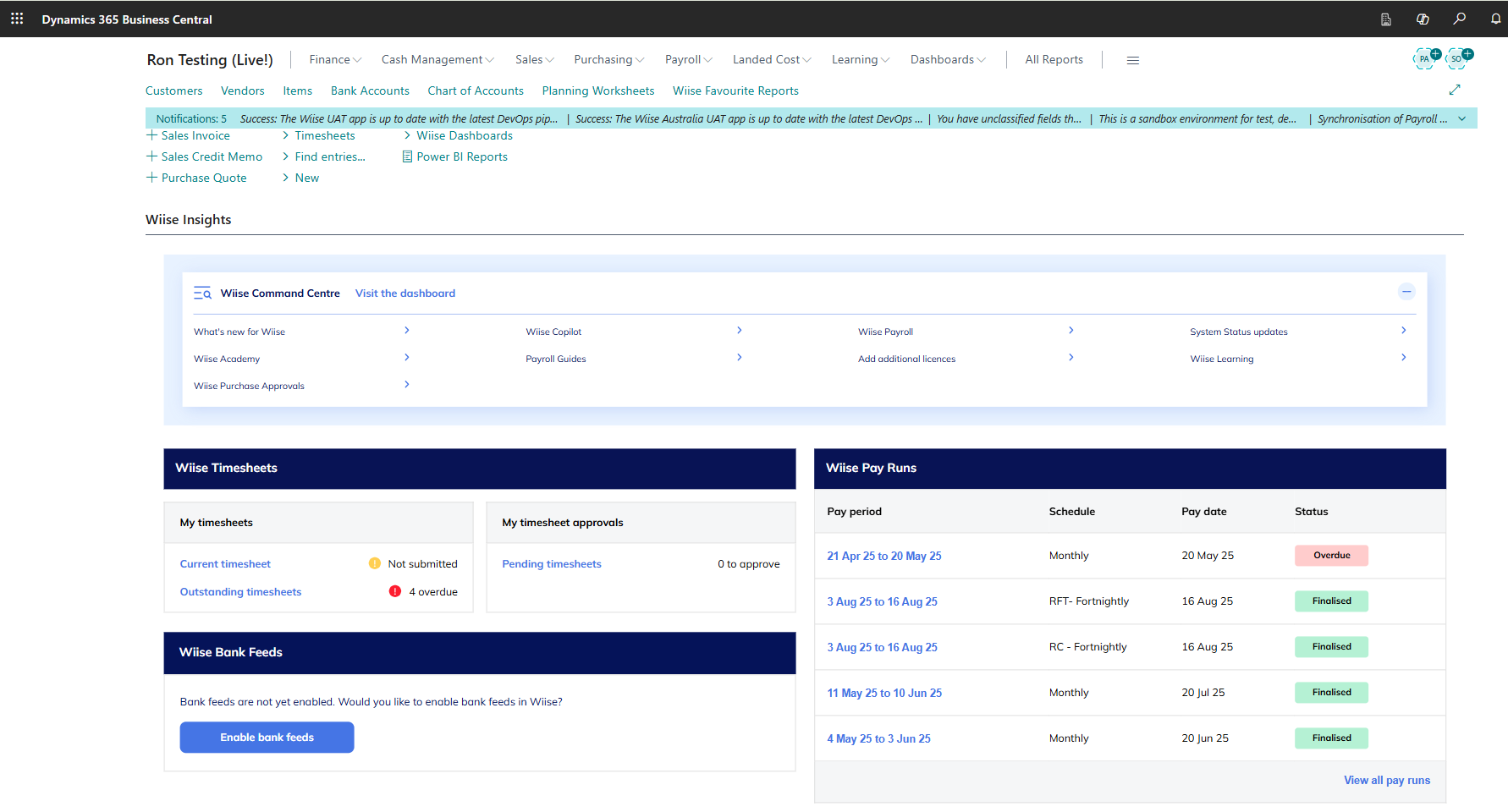Open Chart of Accounts
The width and height of the screenshot is (1508, 812).
(476, 91)
